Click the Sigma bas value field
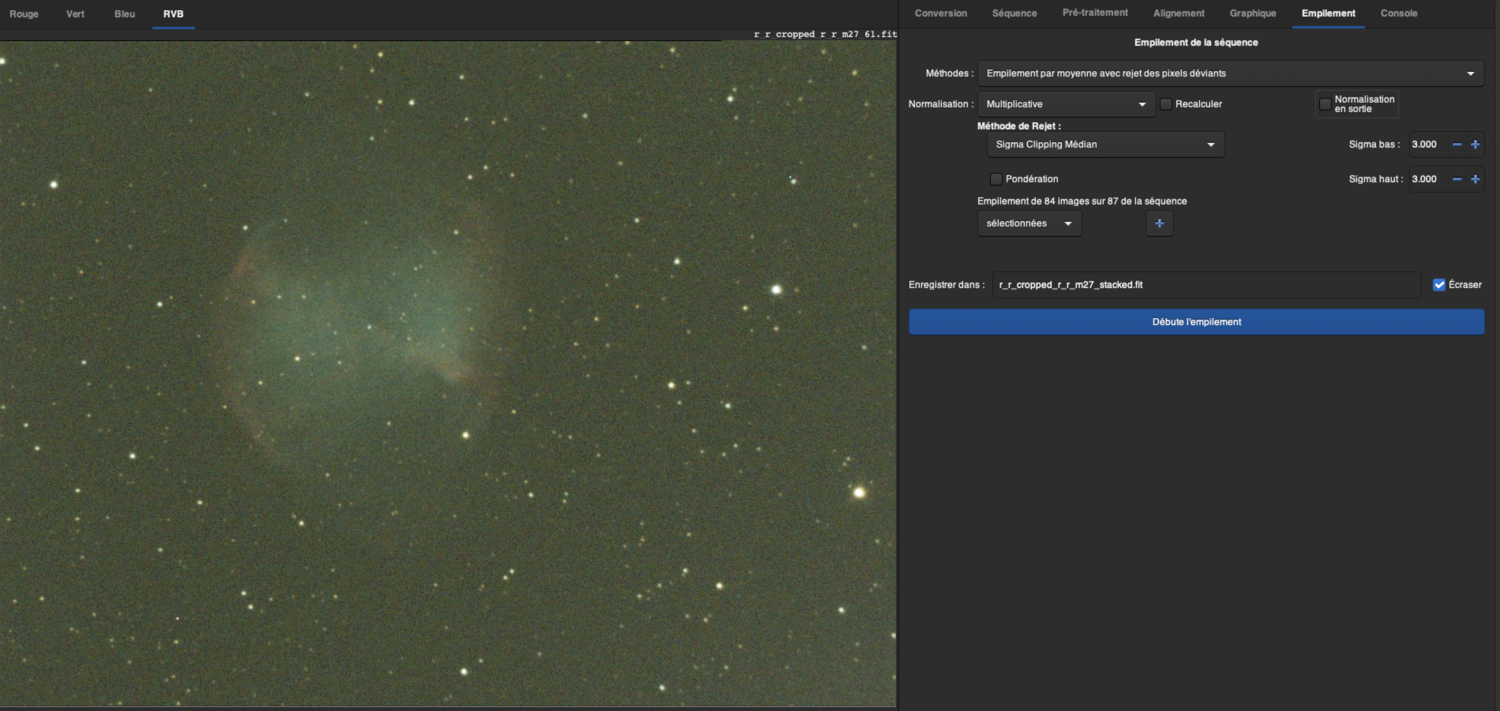This screenshot has height=711, width=1500. (x=1426, y=145)
